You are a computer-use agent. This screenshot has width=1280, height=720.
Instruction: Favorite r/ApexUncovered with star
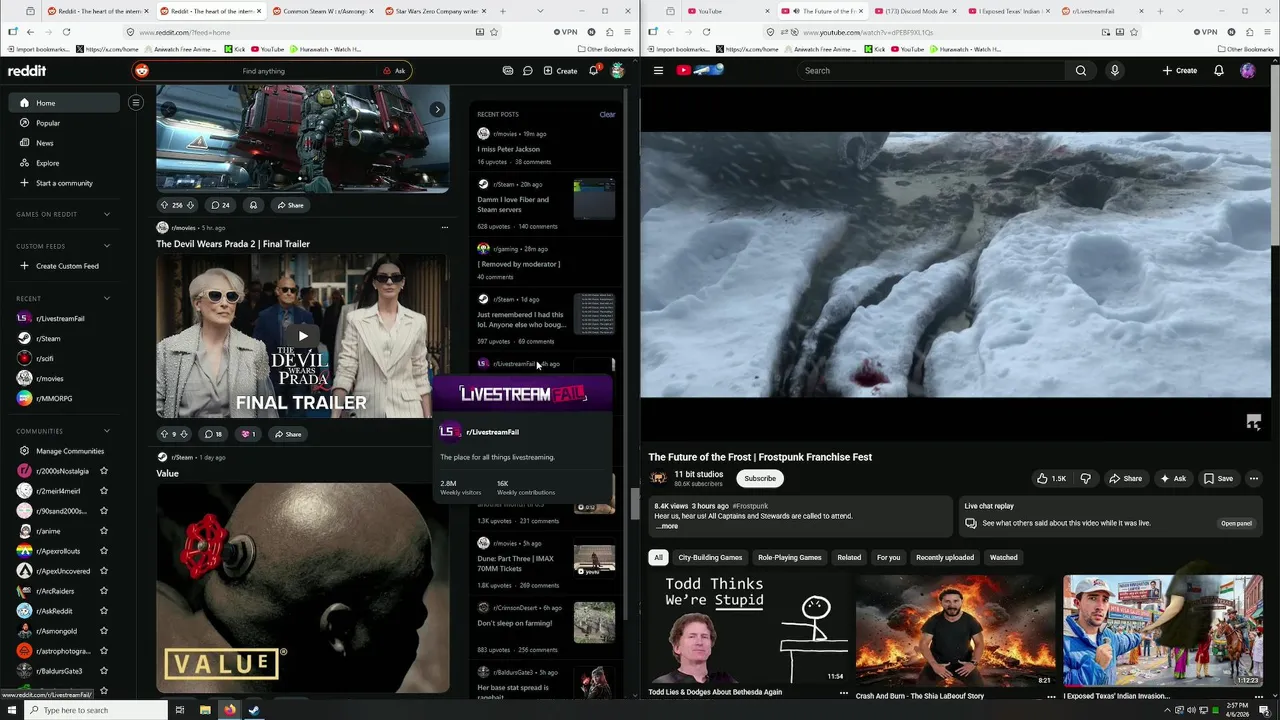(x=104, y=571)
